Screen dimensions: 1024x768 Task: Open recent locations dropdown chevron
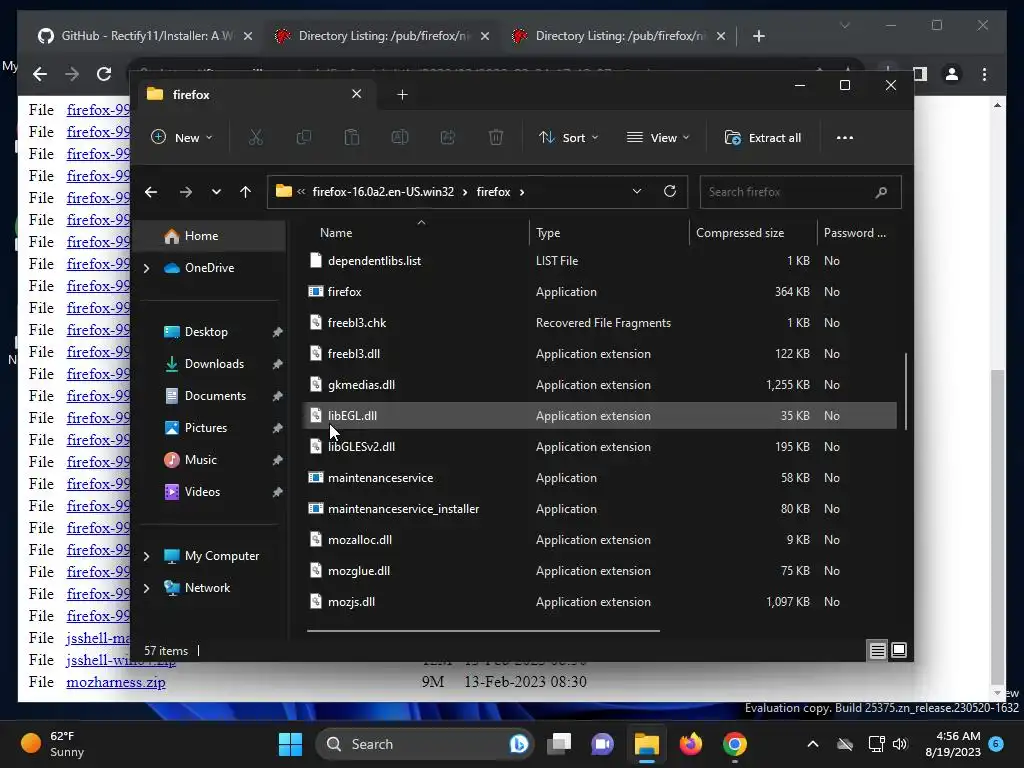216,192
